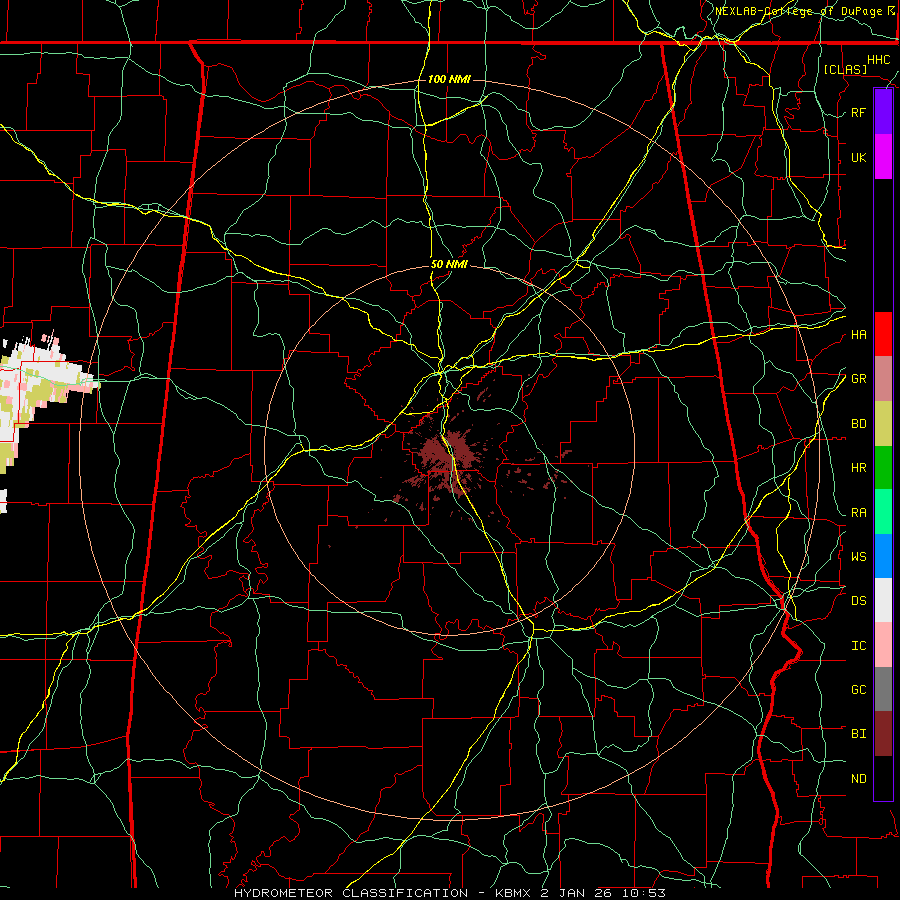Click the 2 JAN 26 date text
Image resolution: width=900 pixels, height=900 pixels.
pyautogui.click(x=576, y=893)
